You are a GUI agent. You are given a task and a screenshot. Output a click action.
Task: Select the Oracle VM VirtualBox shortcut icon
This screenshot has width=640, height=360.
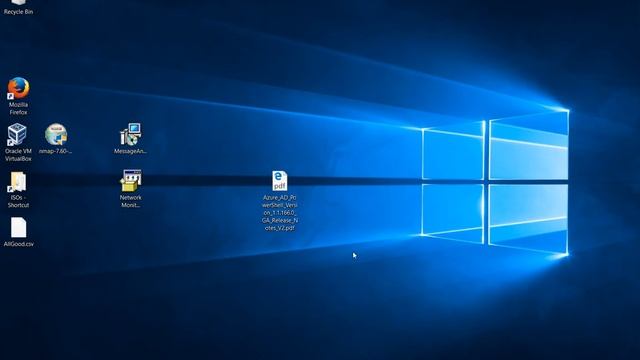[17, 134]
